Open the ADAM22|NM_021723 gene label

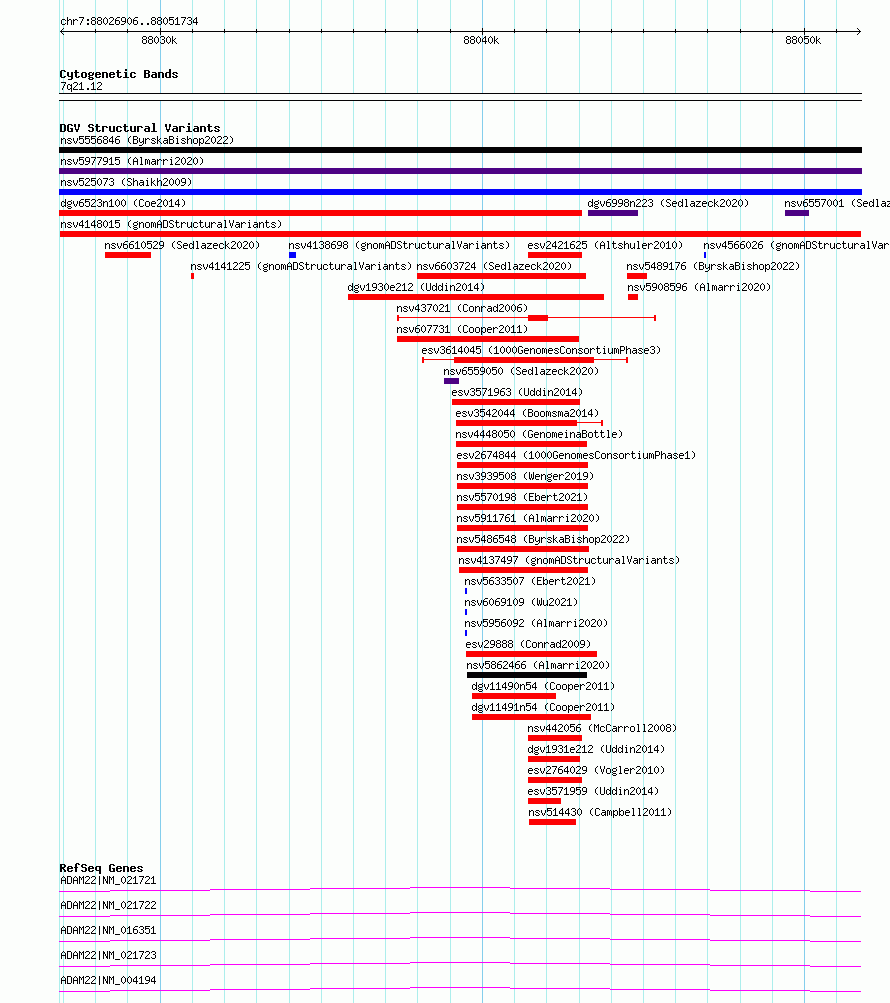tap(108, 956)
